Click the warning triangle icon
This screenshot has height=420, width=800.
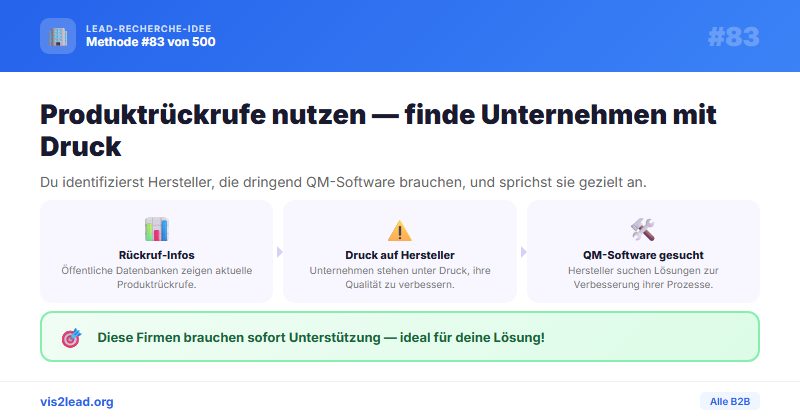coord(399,230)
